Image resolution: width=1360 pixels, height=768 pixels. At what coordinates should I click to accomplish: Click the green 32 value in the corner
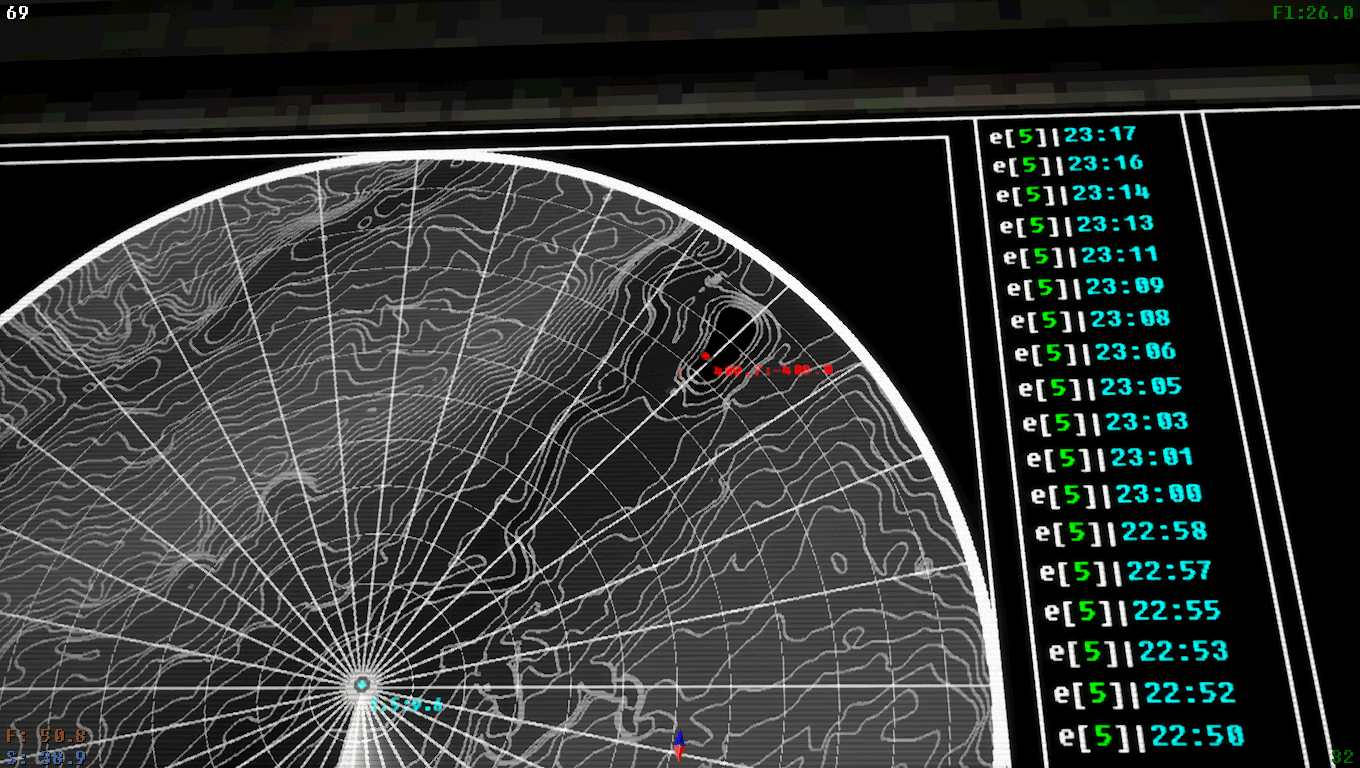[1343, 757]
